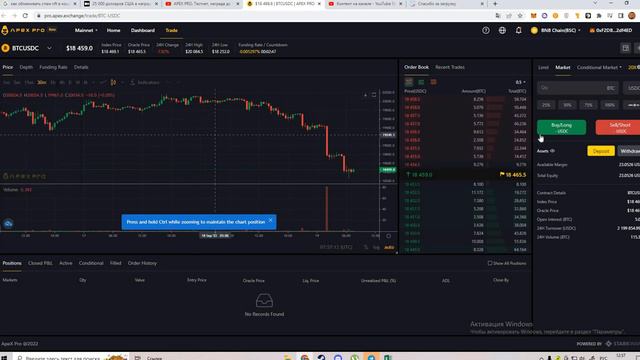Click the browser profile avatar
Image resolution: width=640 pixels, height=360 pixels.
point(632,16)
